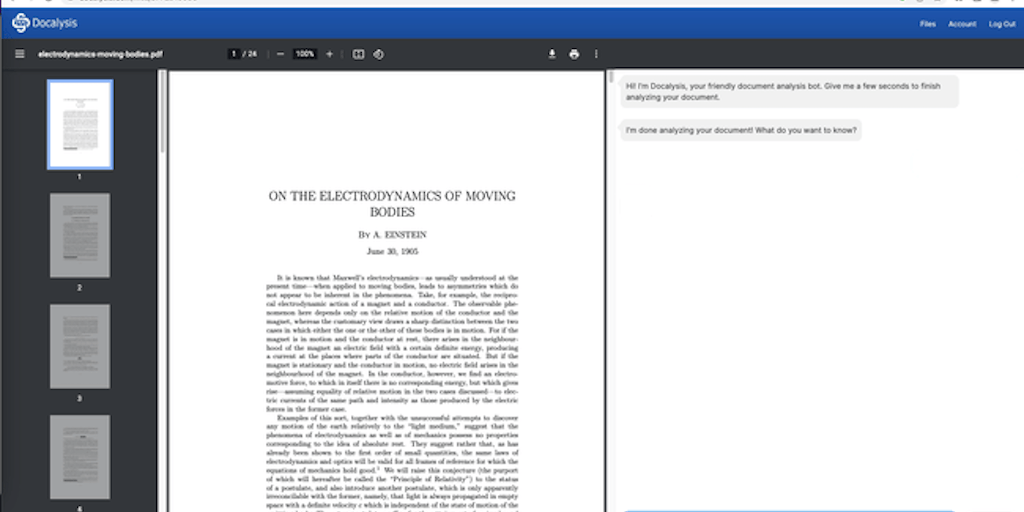
Task: Rotate the document counterclockwise
Action: 378,54
